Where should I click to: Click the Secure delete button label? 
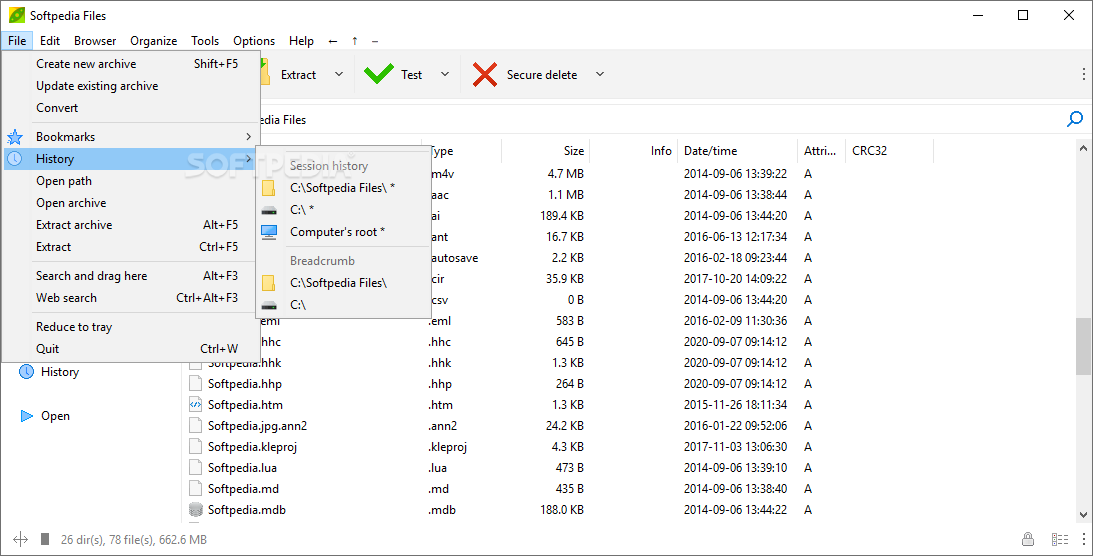click(x=542, y=75)
